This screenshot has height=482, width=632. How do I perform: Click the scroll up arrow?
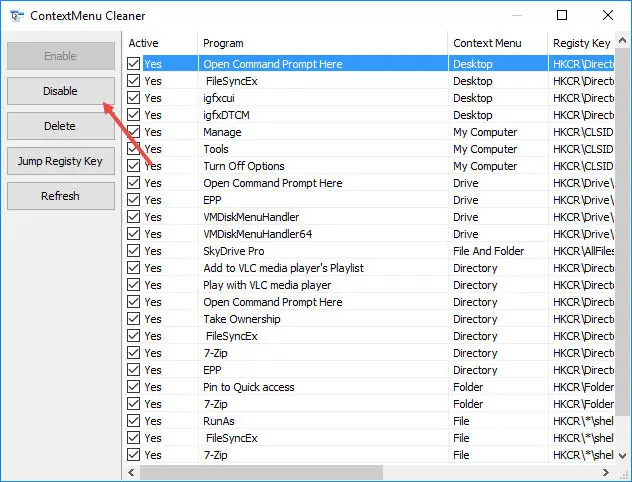click(x=622, y=41)
